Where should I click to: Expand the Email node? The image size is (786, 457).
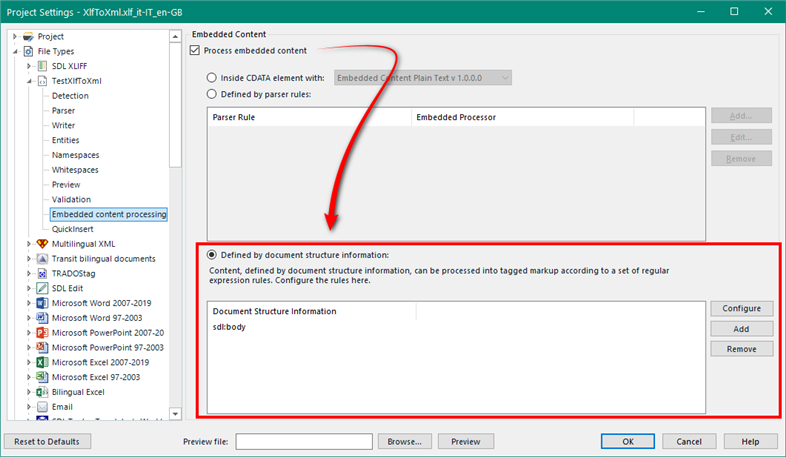29,407
